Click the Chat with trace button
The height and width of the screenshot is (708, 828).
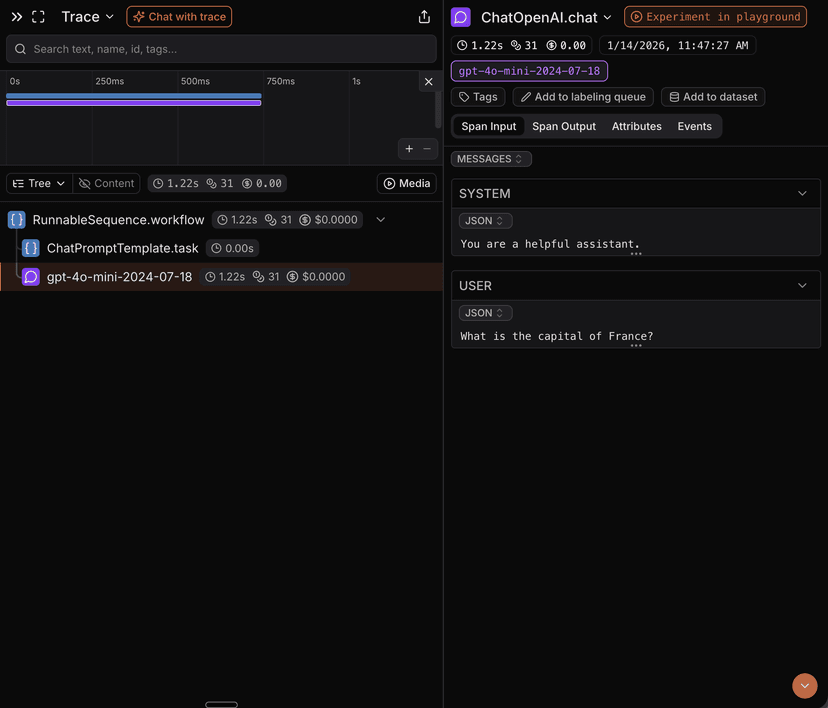(178, 16)
